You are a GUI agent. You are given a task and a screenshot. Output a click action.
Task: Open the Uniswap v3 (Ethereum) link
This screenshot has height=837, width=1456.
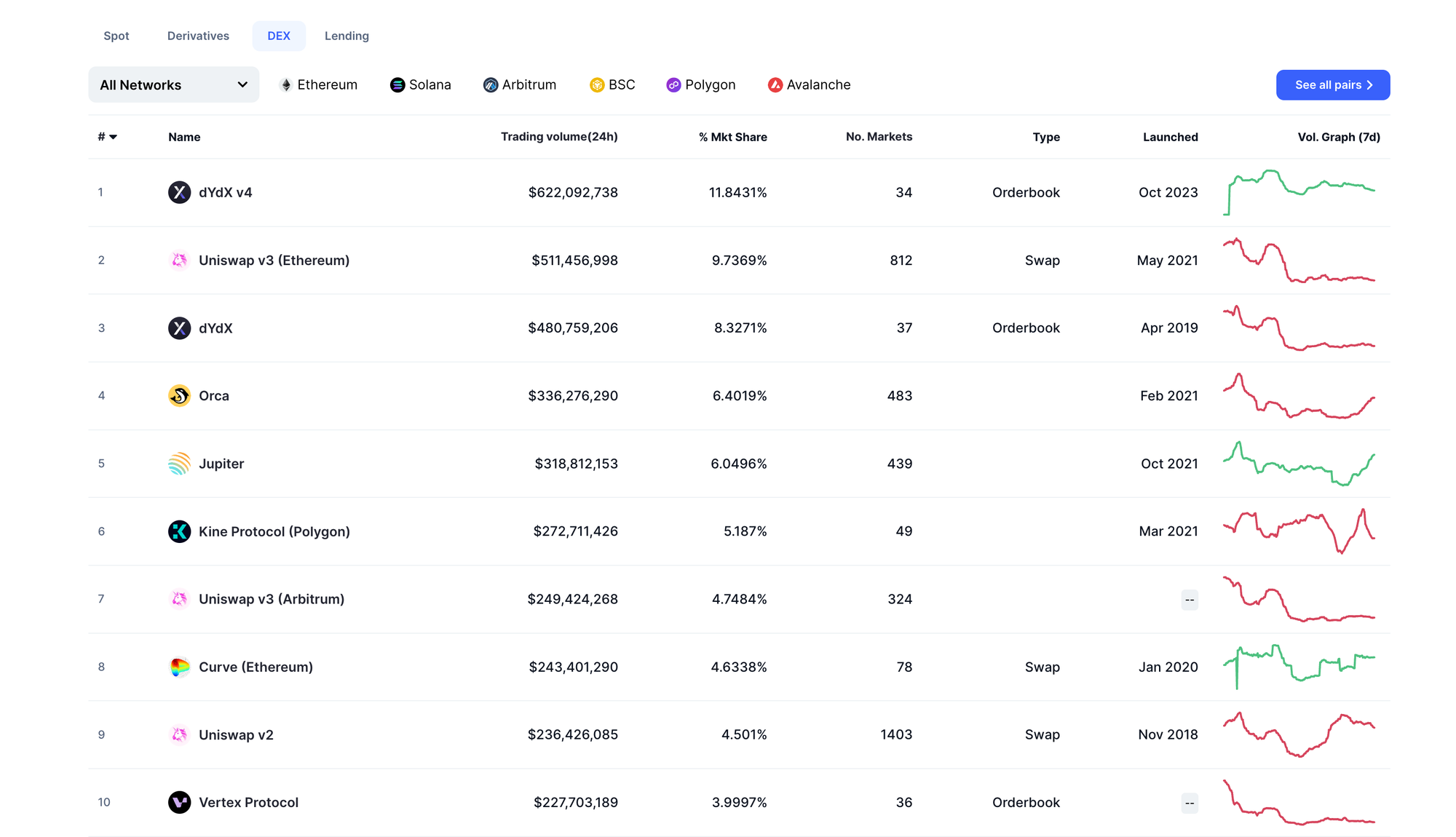point(274,260)
